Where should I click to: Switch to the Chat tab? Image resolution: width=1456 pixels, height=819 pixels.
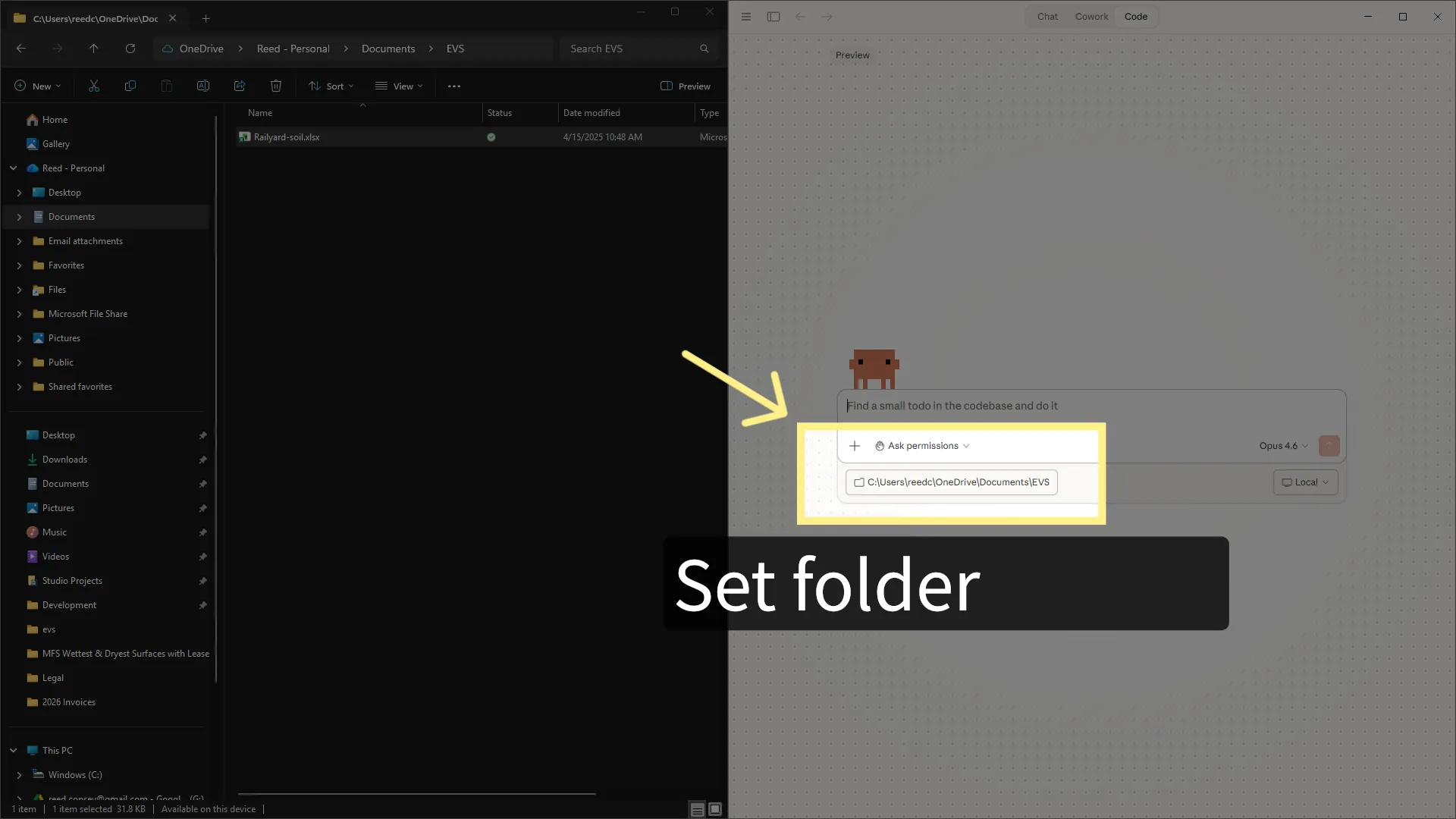point(1047,17)
